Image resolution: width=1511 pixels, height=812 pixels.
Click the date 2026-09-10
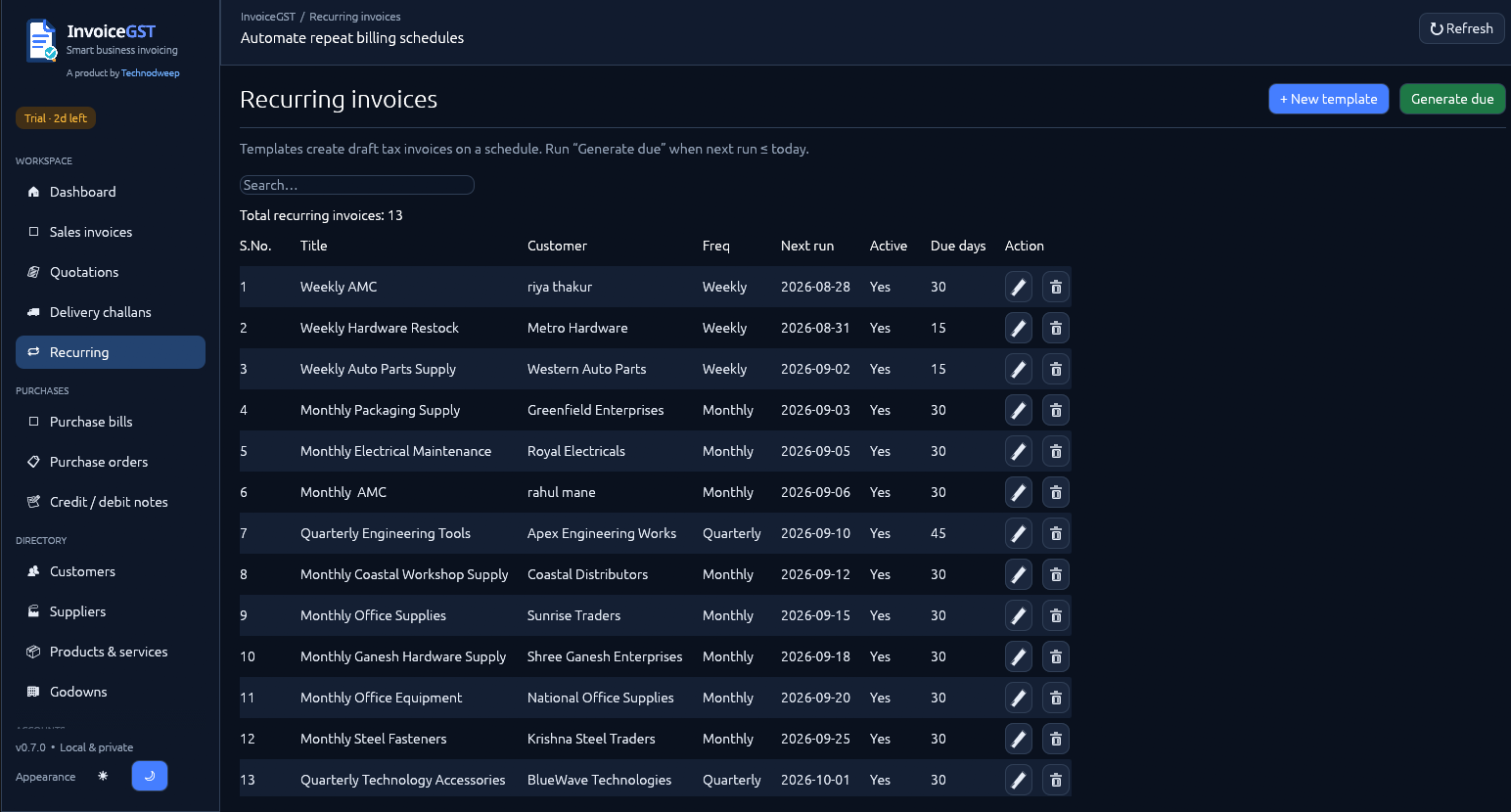coord(815,533)
